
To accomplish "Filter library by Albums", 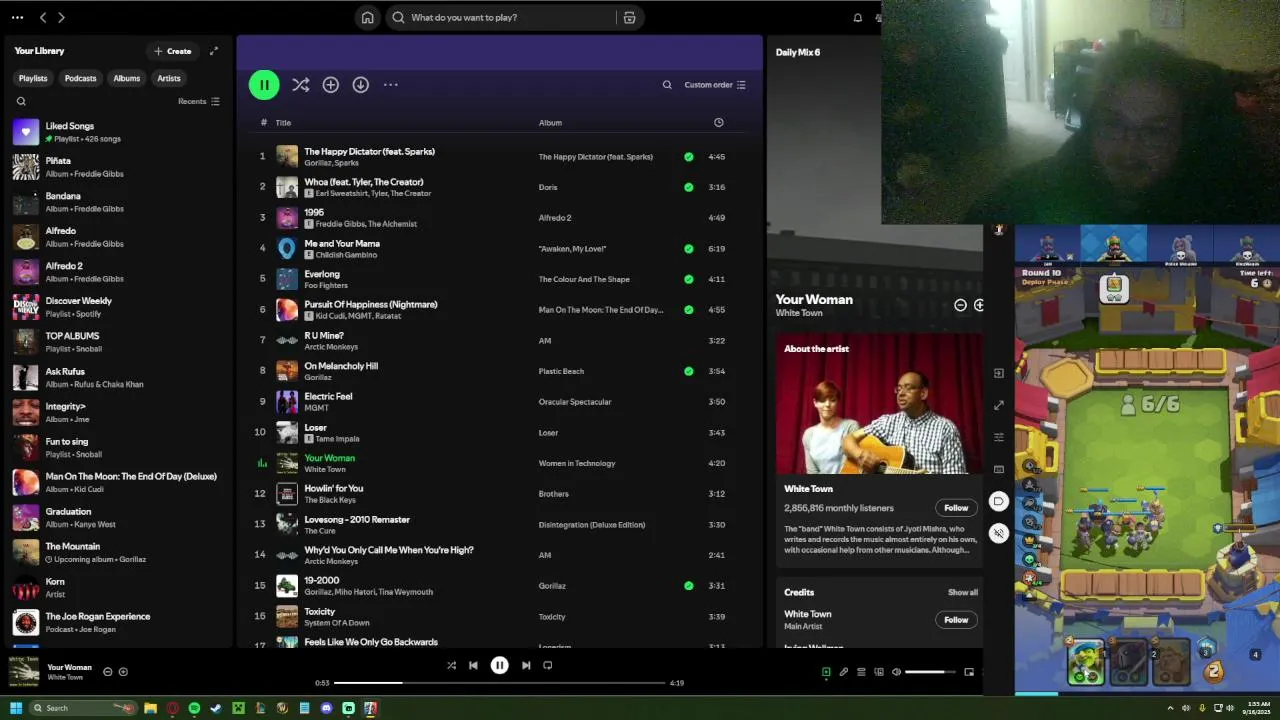I will pyautogui.click(x=127, y=78).
